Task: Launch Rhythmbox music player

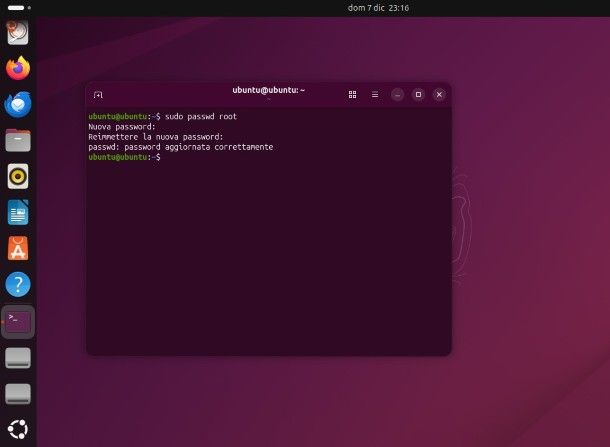Action: coord(18,177)
